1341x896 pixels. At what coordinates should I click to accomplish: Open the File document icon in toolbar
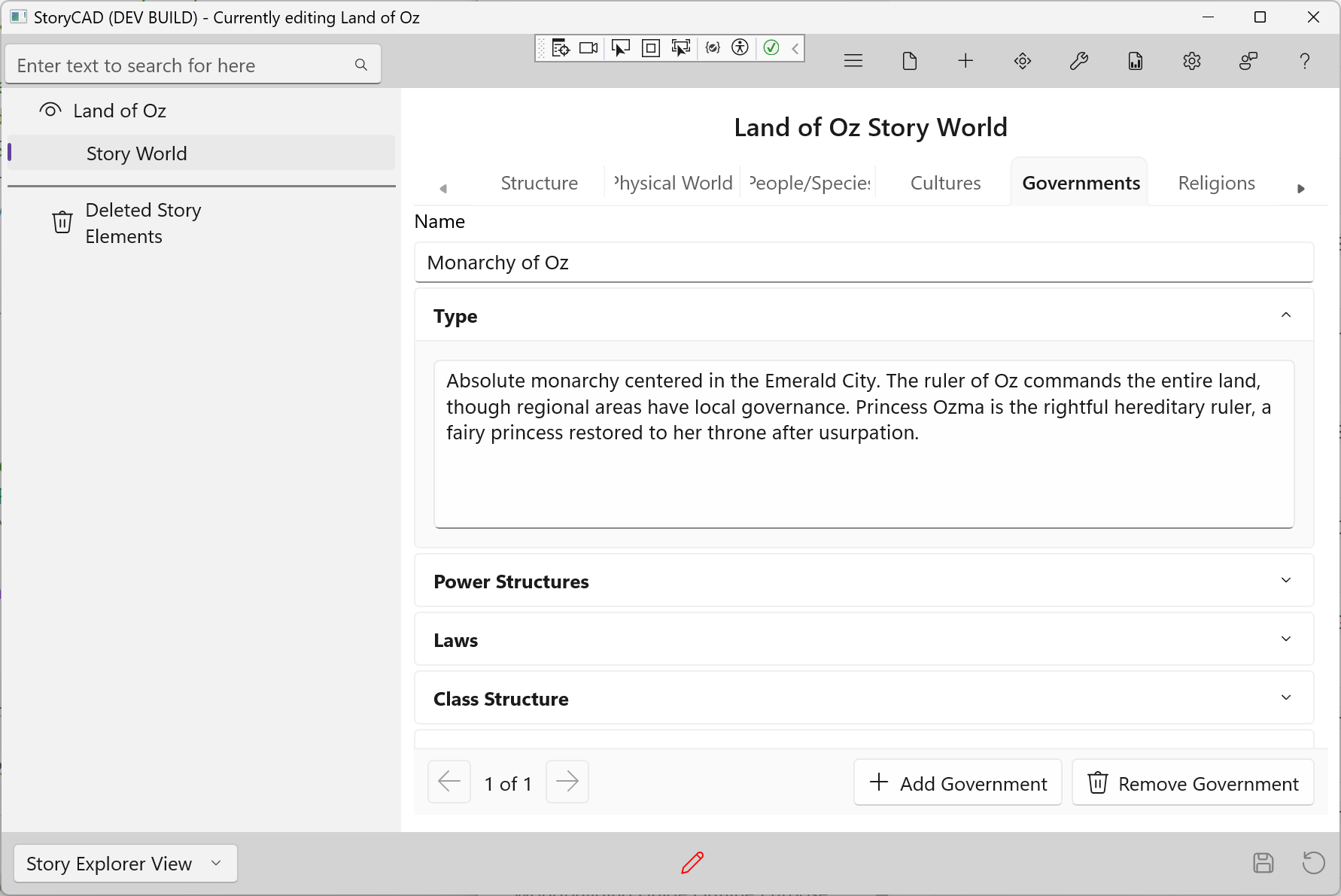[909, 61]
